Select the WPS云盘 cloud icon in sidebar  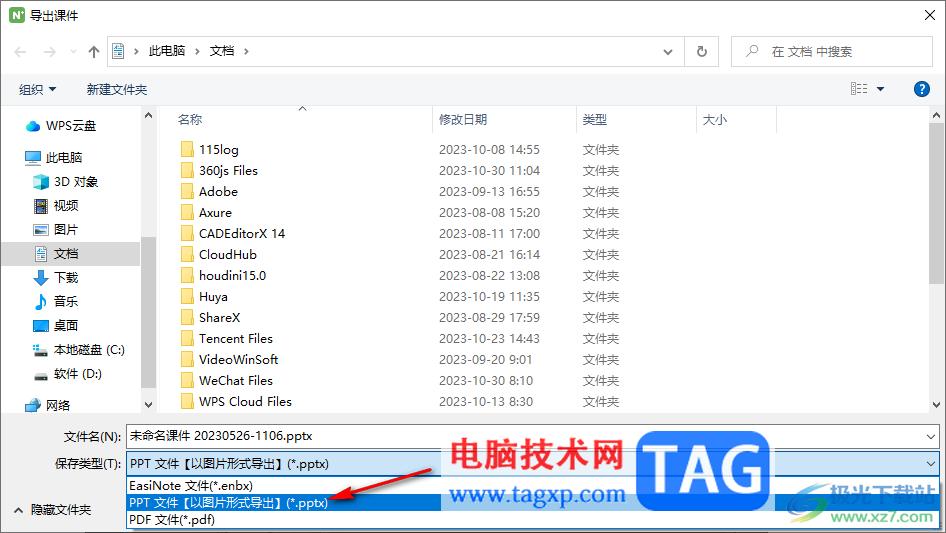coord(33,126)
